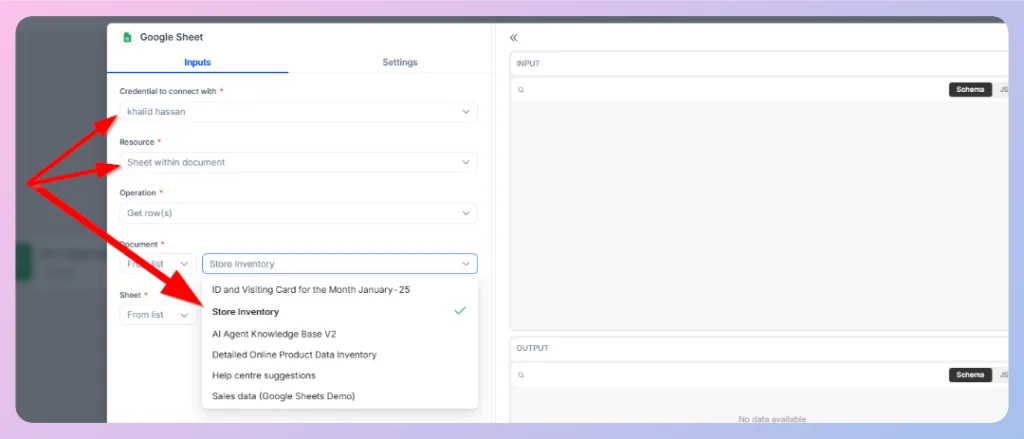Open the Credential dropdown showing khalid hassan
The width and height of the screenshot is (1024, 439).
coord(298,112)
